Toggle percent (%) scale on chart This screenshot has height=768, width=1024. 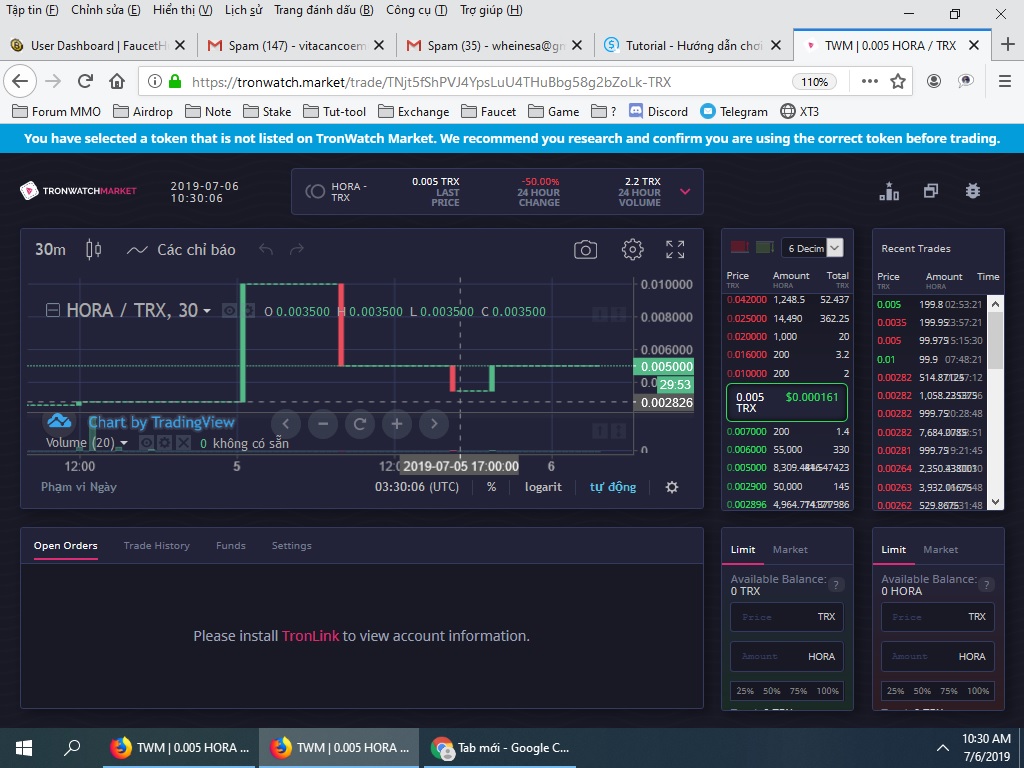pyautogui.click(x=491, y=487)
